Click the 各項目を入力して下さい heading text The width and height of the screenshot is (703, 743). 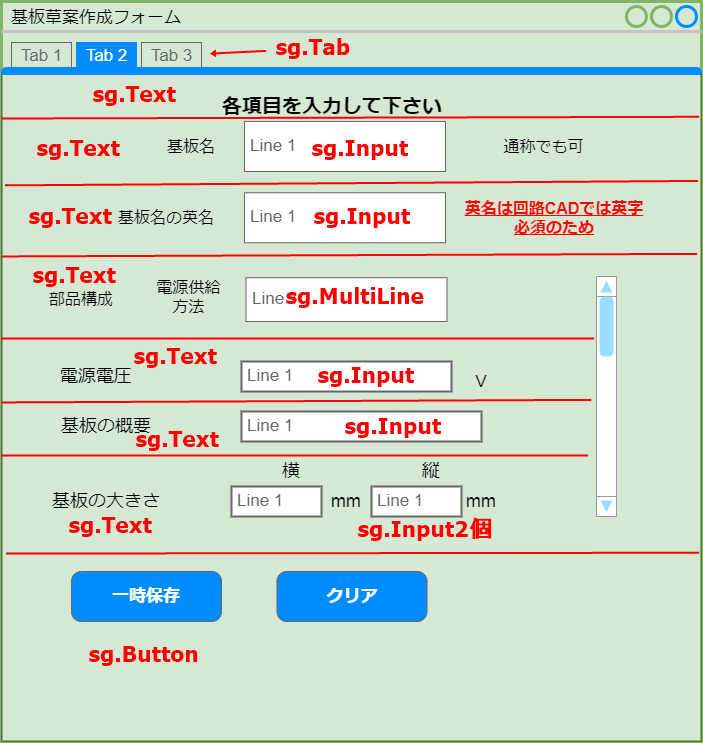[332, 105]
